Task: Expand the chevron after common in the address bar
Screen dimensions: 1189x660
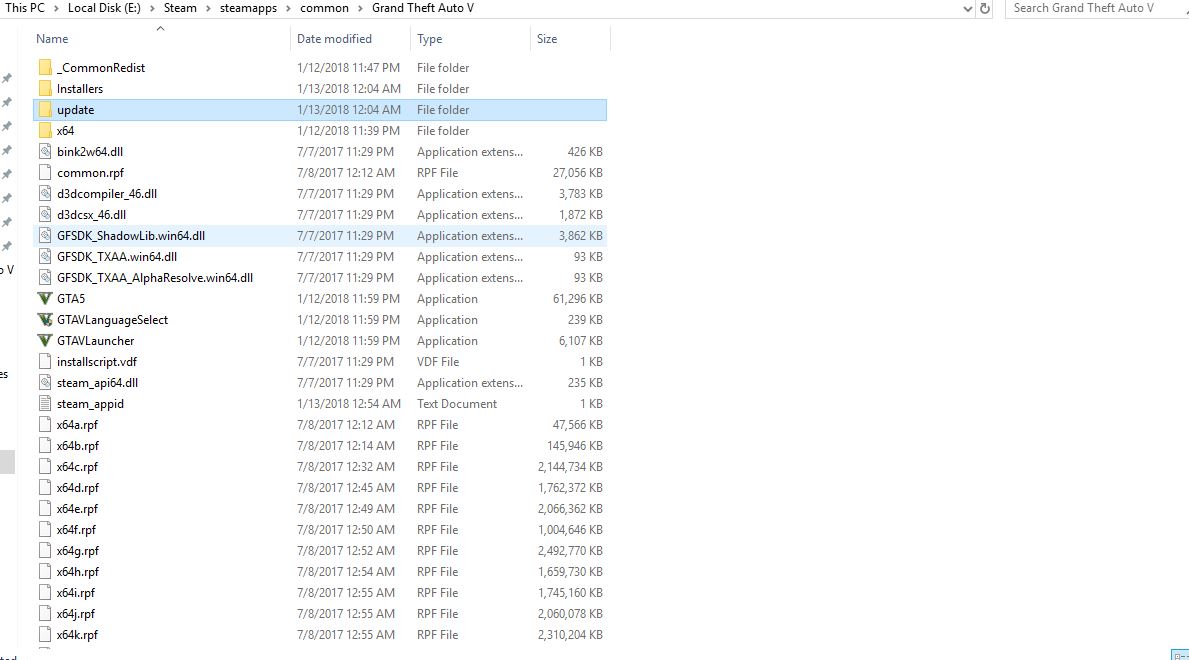Action: tap(360, 8)
